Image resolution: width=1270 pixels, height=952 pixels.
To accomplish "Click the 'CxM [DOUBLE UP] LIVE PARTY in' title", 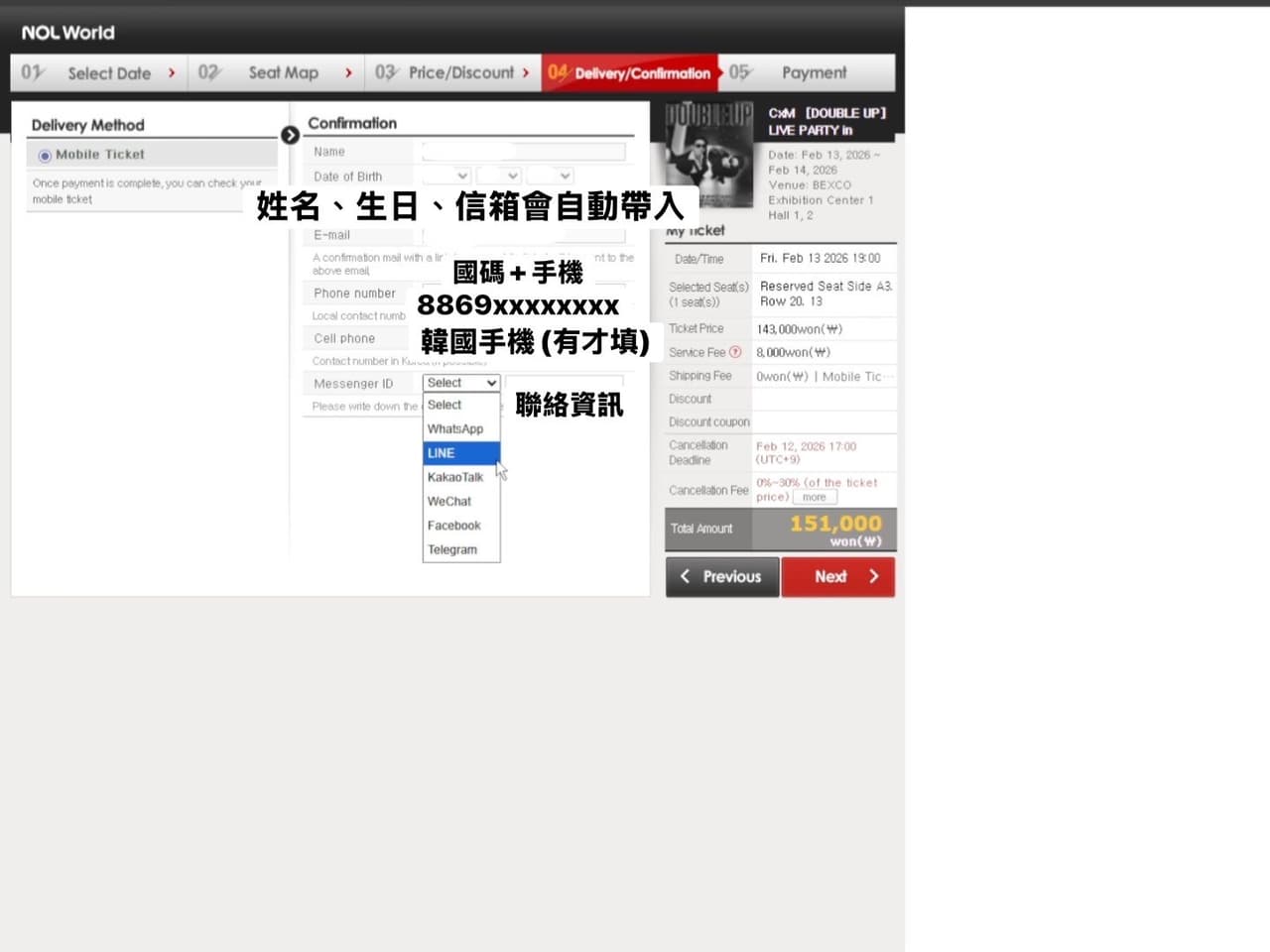I will click(827, 121).
